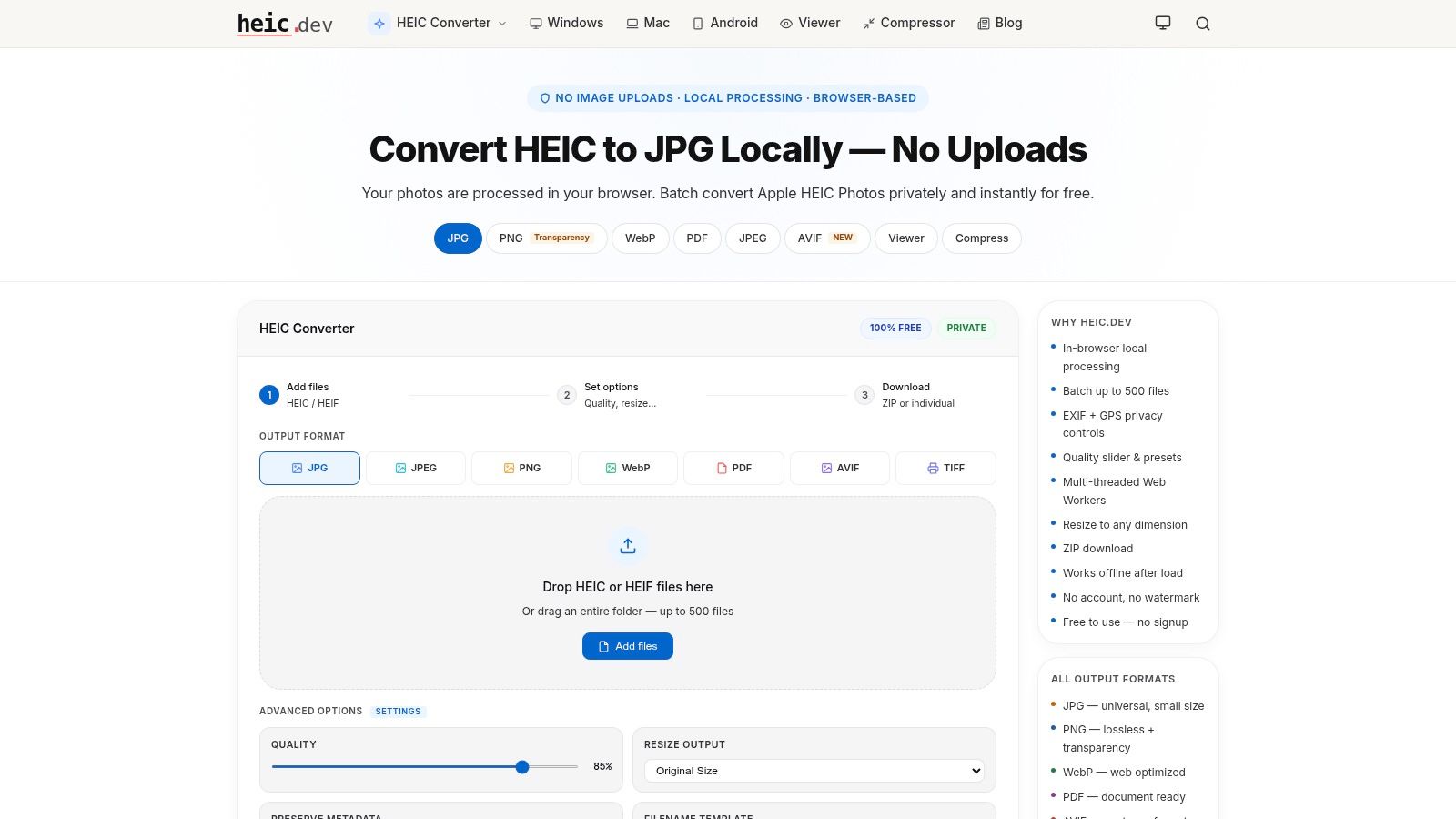The width and height of the screenshot is (1456, 819).
Task: Click the 'No image uploads' banner badge
Action: pos(728,98)
